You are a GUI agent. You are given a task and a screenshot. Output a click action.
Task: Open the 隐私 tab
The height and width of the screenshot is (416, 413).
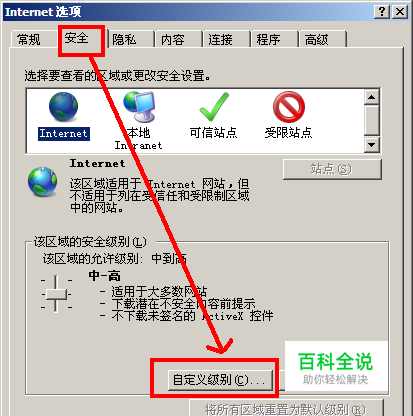pos(125,40)
